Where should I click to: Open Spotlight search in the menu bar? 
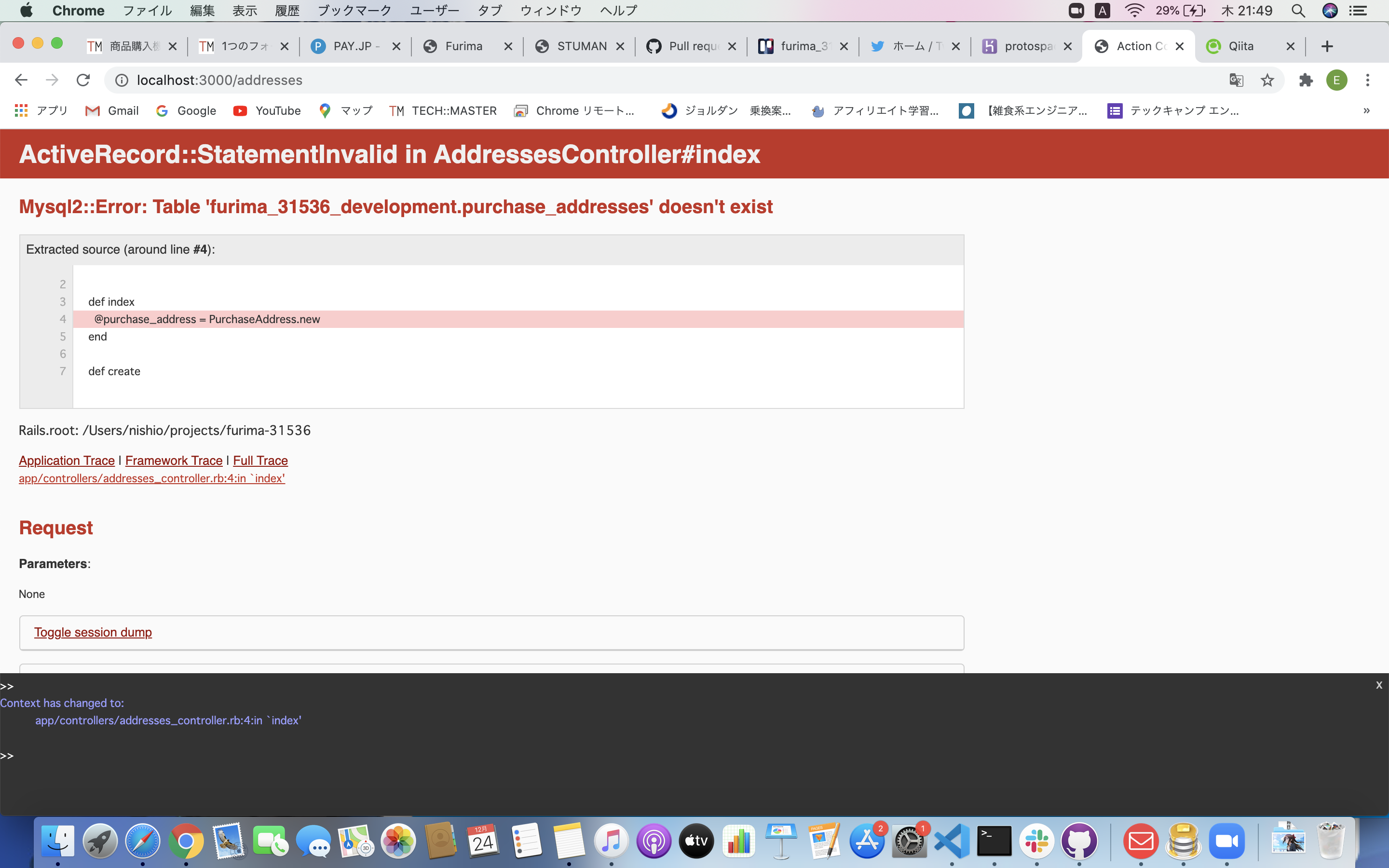[x=1298, y=10]
